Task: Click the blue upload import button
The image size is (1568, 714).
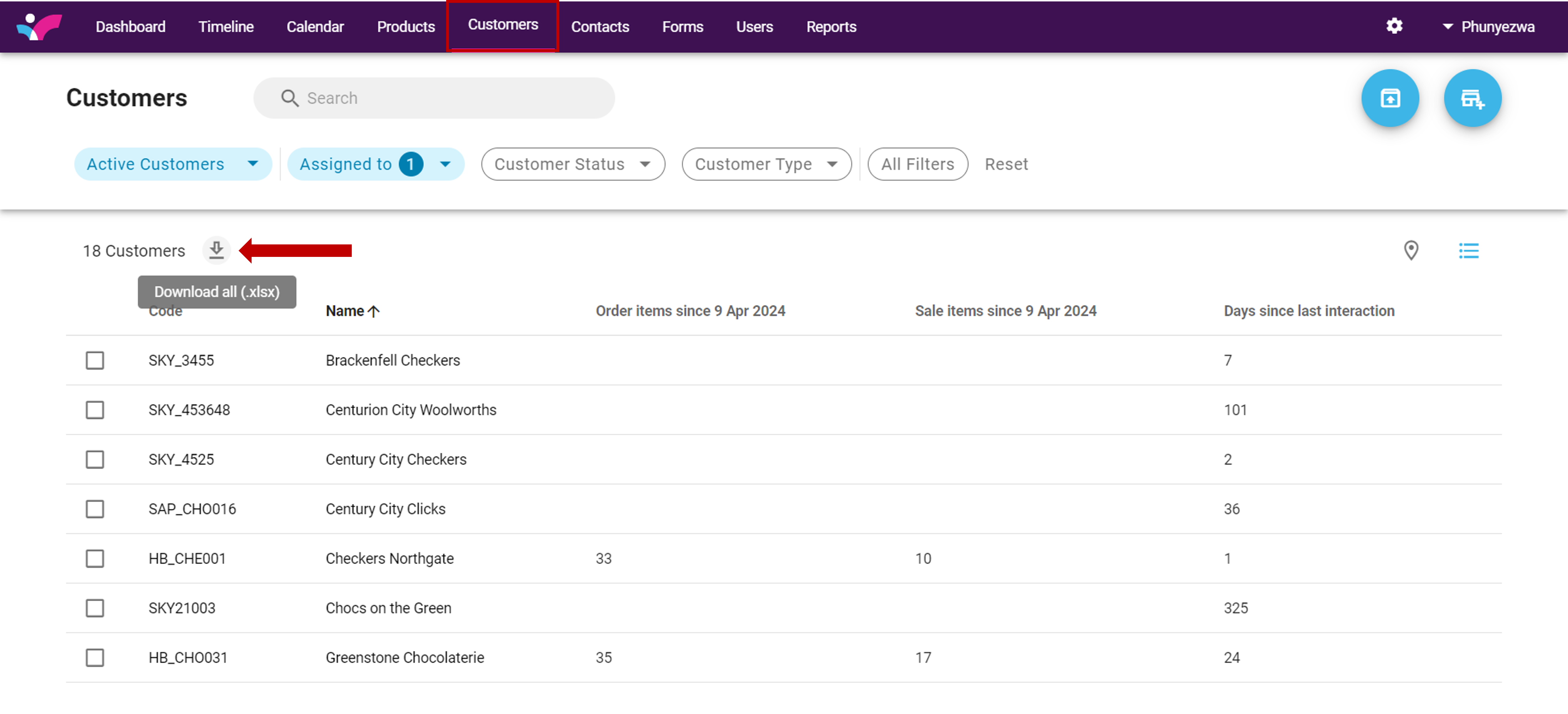Action: [x=1390, y=98]
